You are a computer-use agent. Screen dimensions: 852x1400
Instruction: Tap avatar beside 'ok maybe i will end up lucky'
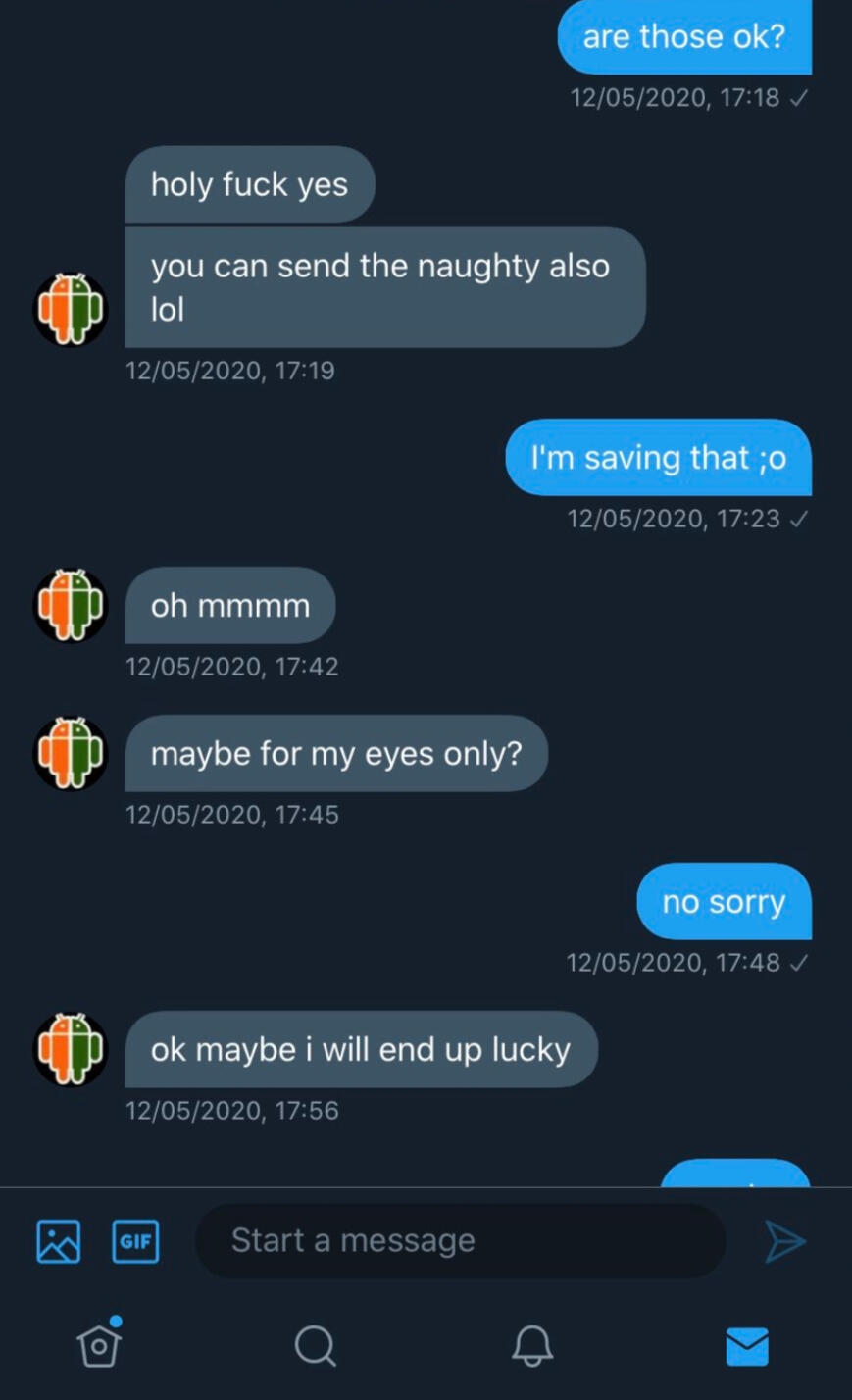coord(71,1050)
